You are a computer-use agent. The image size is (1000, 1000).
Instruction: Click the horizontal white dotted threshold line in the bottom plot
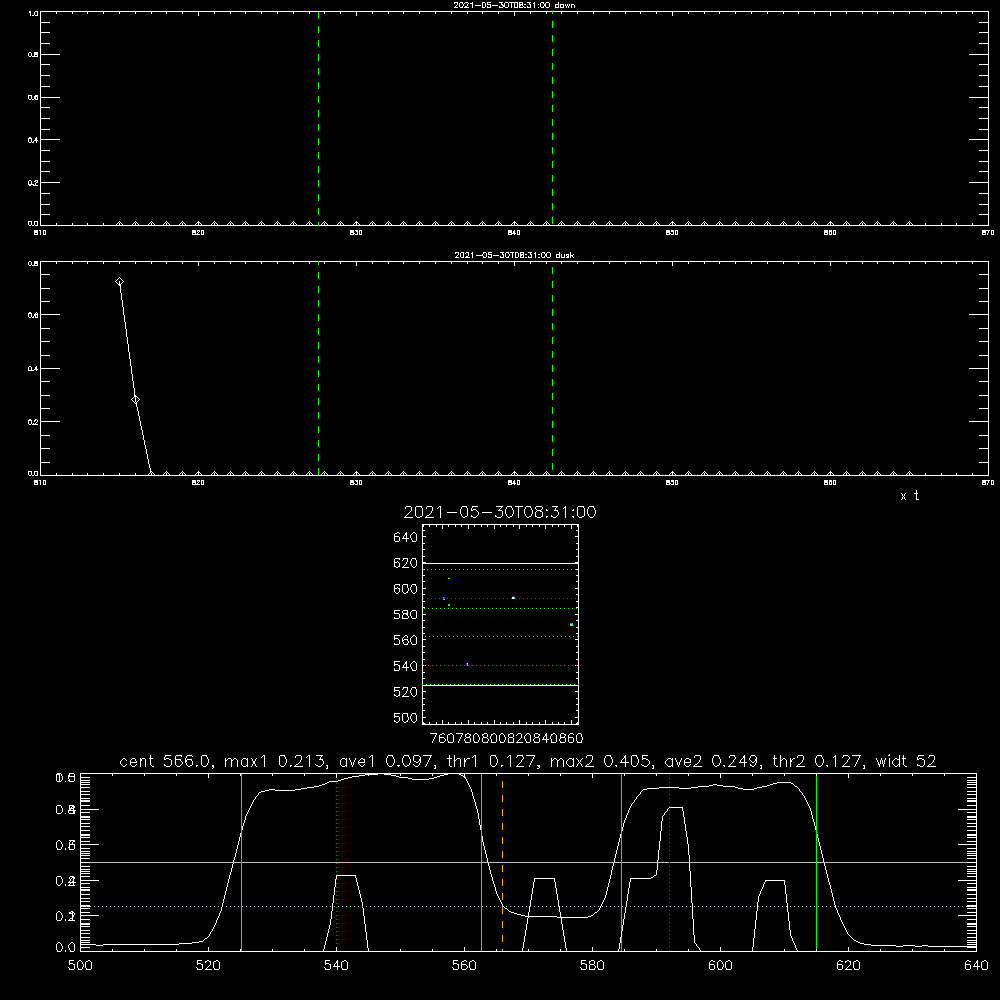coord(528,906)
